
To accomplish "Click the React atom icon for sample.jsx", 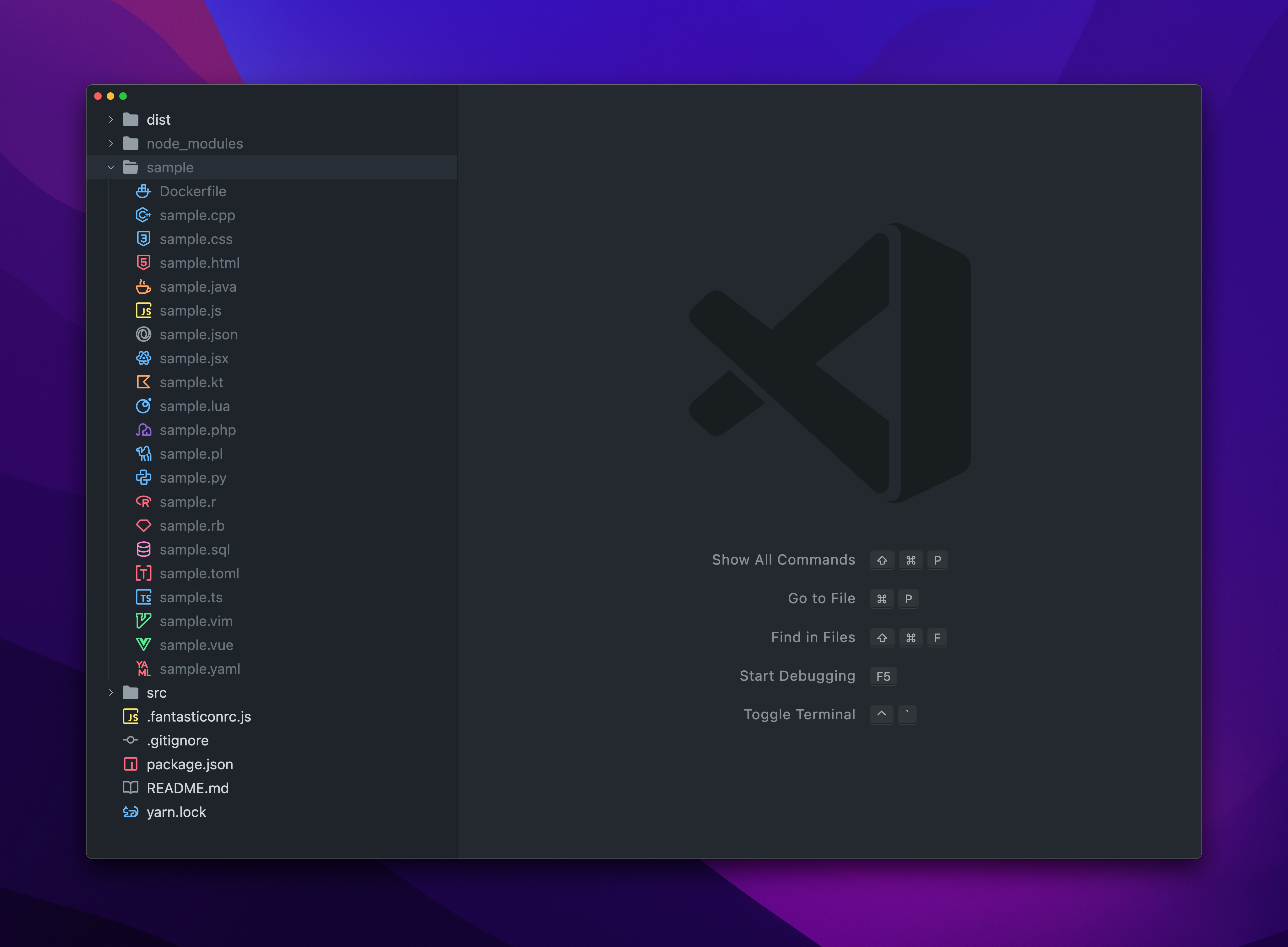I will (143, 358).
